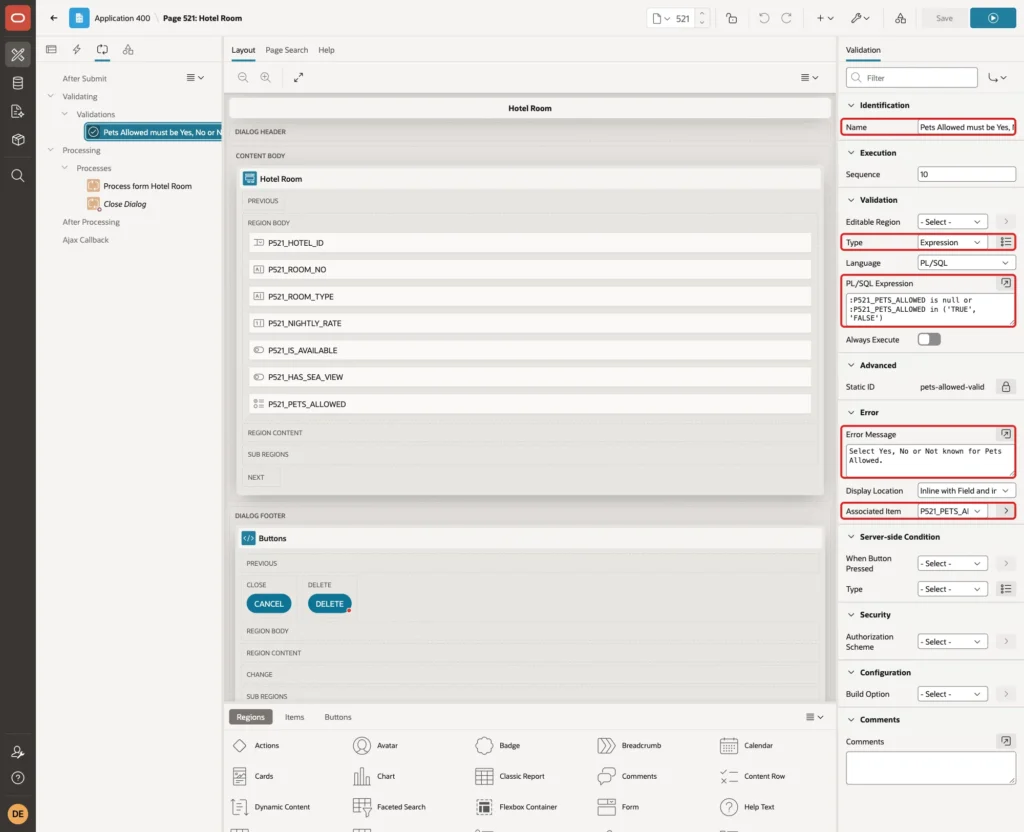Open the App Builder sidebar icon
This screenshot has width=1024, height=832.
tap(18, 54)
